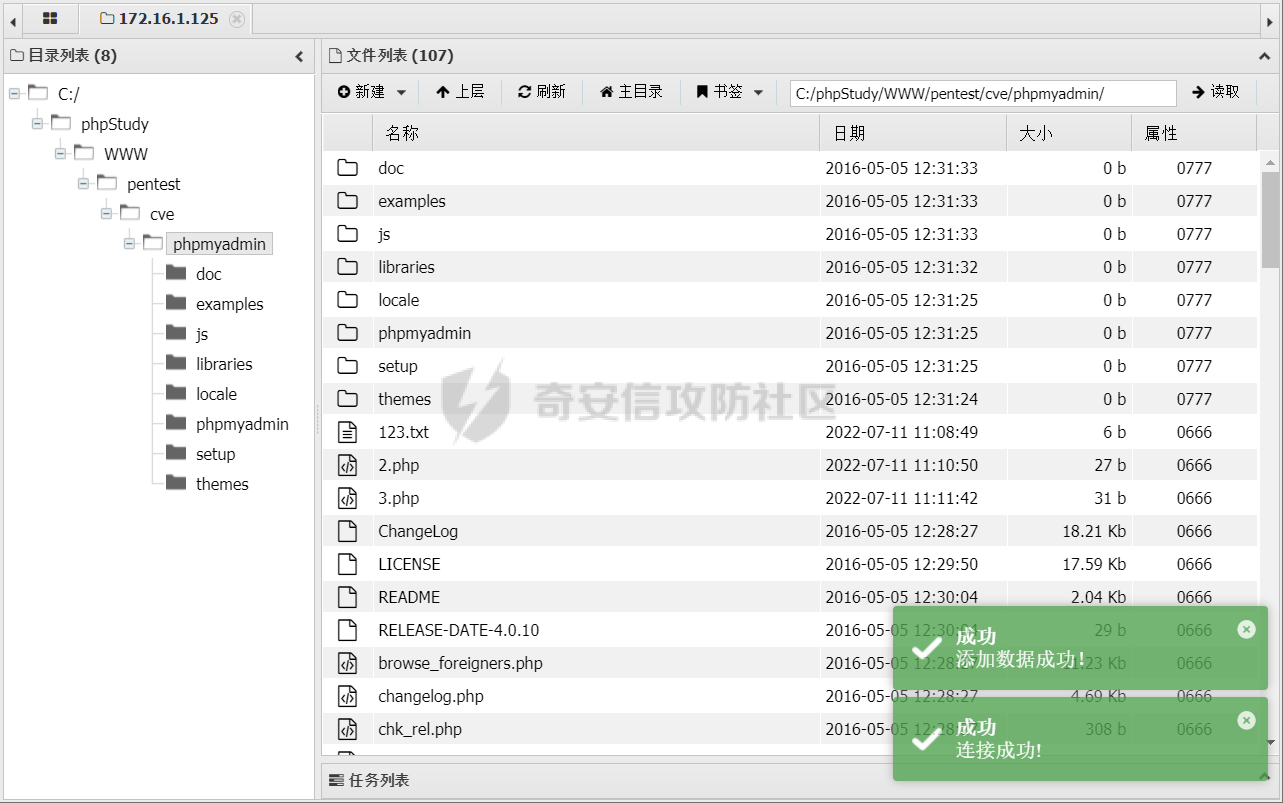The image size is (1283, 803).
Task: Dismiss the 连接成功 notification
Action: pyautogui.click(x=1246, y=720)
